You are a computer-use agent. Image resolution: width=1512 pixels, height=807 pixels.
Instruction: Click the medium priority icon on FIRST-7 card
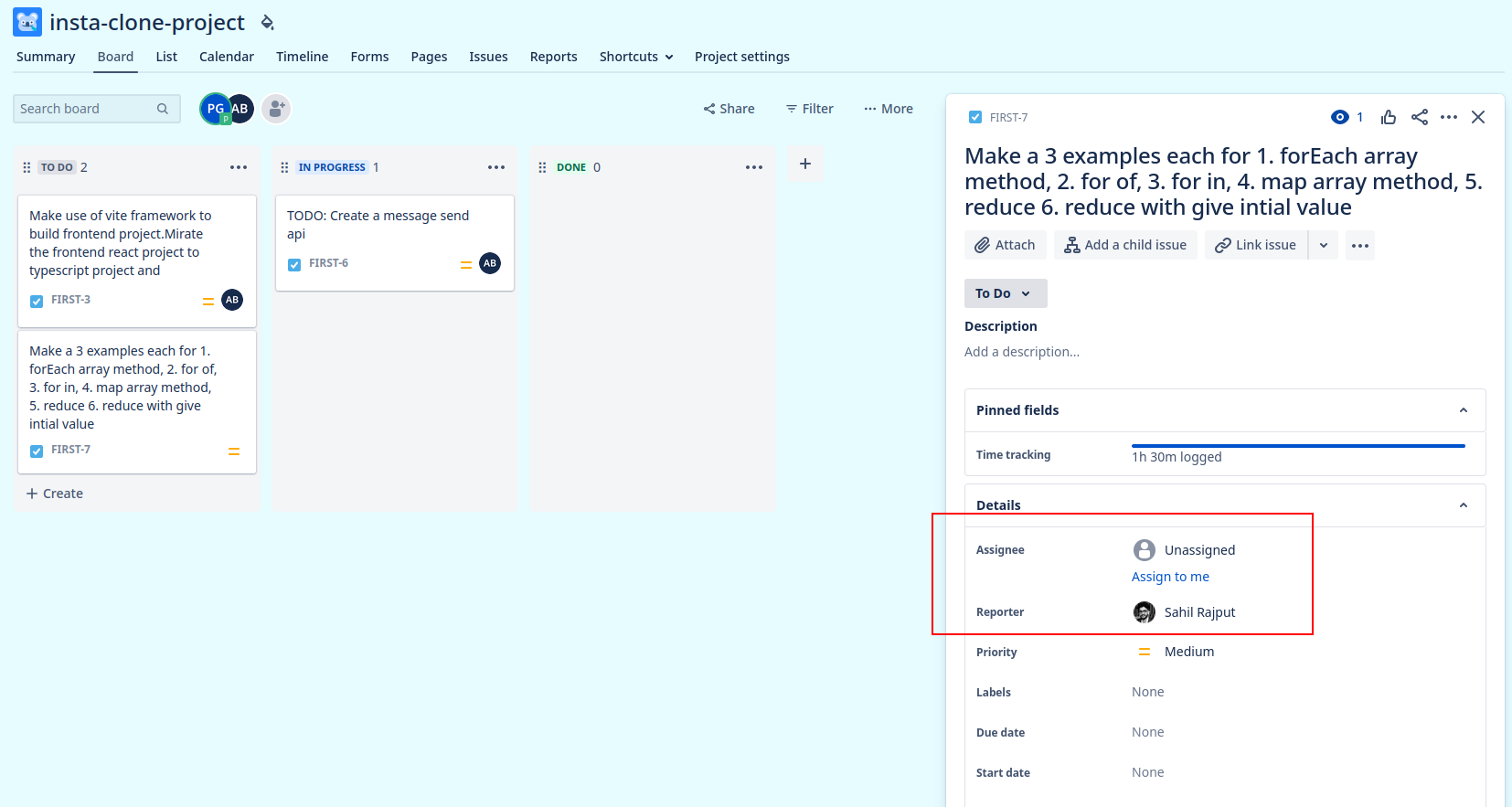pyautogui.click(x=234, y=451)
